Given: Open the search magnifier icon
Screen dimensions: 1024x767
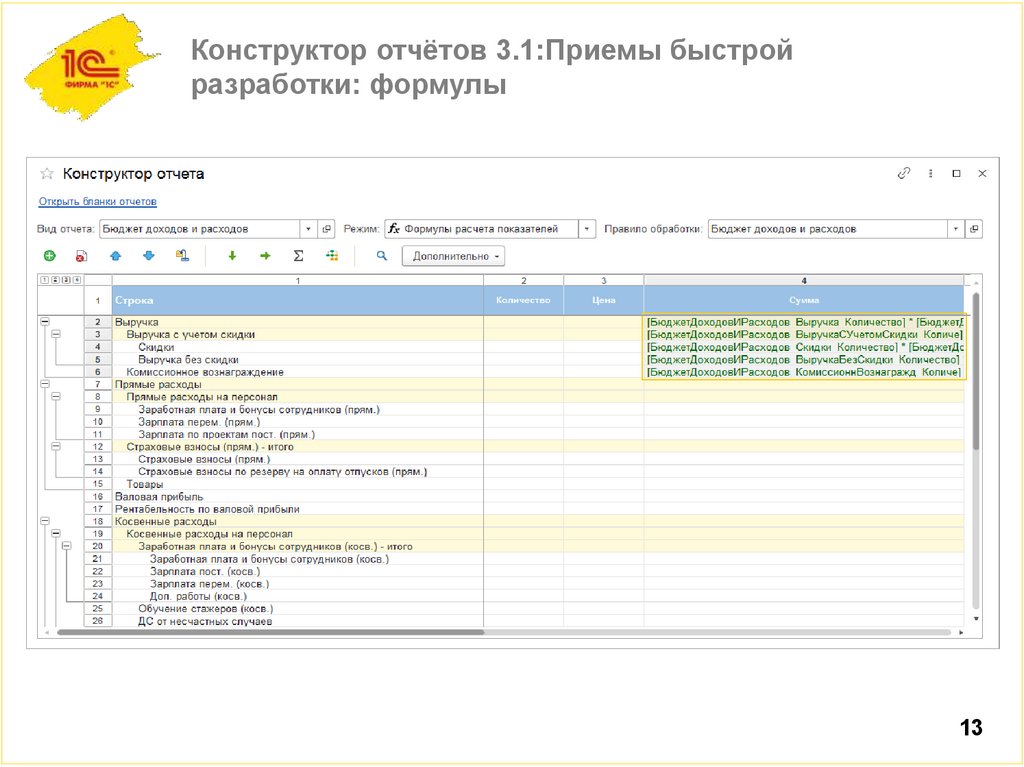Looking at the screenshot, I should pos(381,255).
